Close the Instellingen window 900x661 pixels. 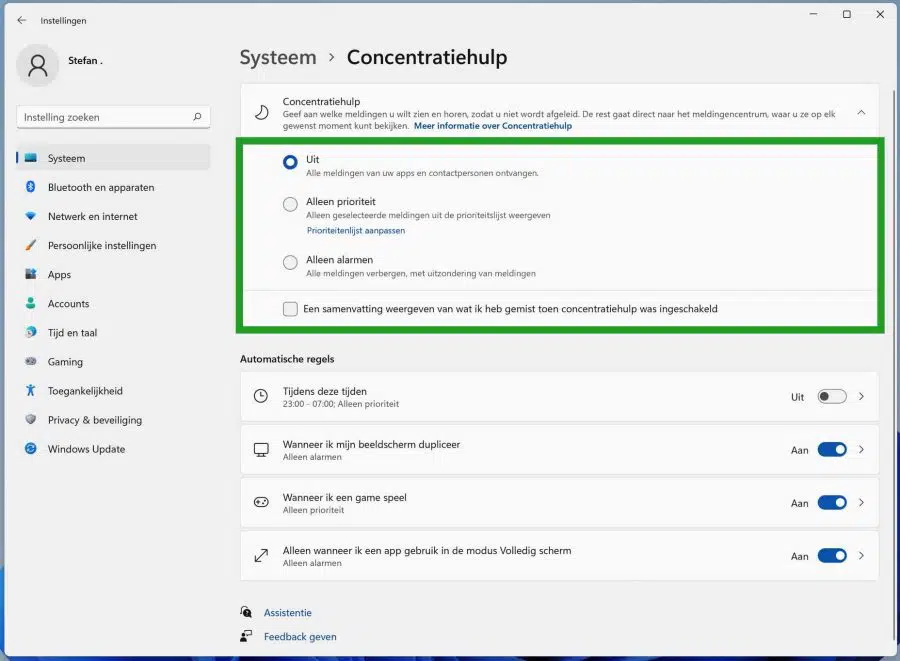880,14
